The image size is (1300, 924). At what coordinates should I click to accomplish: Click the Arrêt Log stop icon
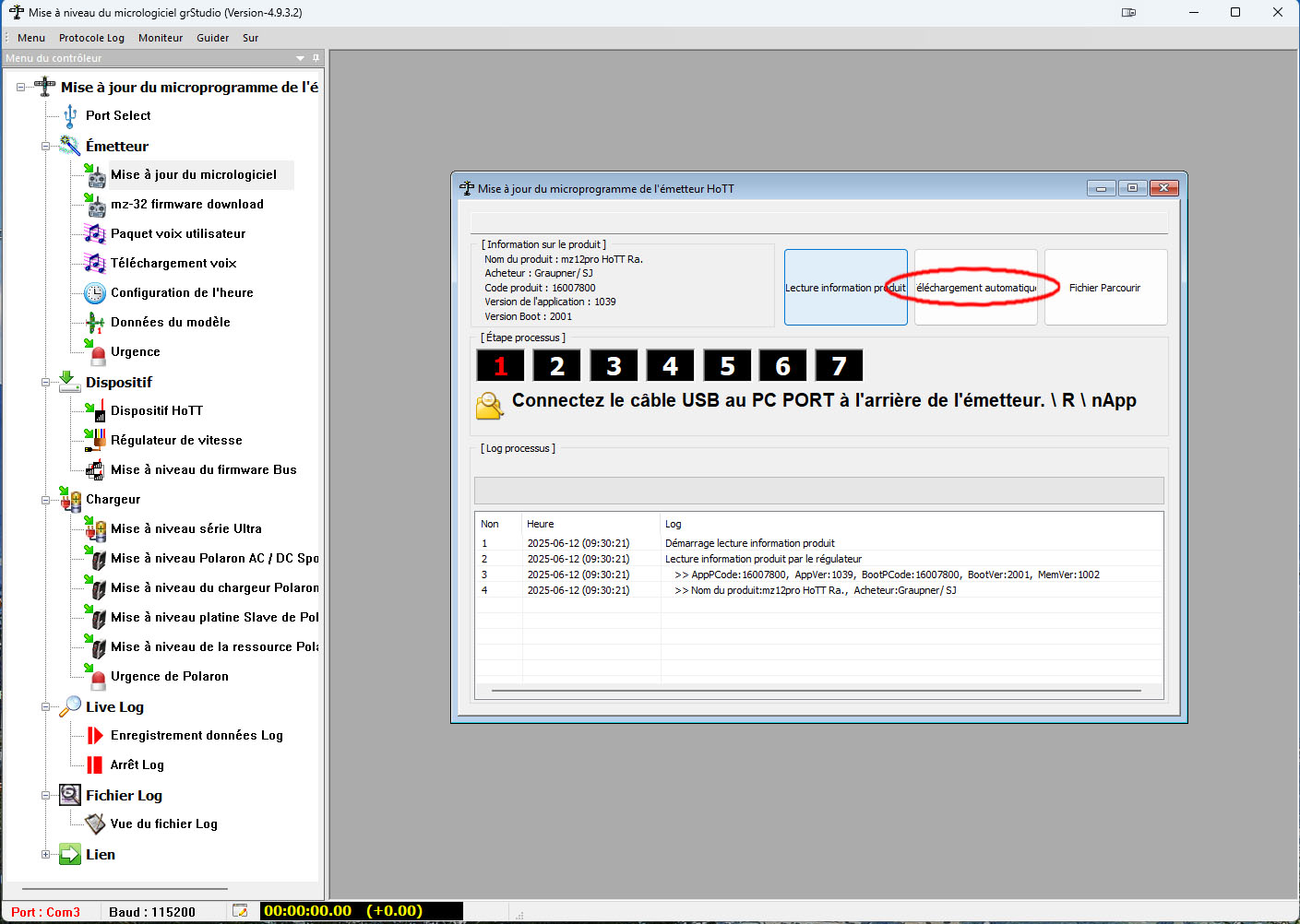95,765
